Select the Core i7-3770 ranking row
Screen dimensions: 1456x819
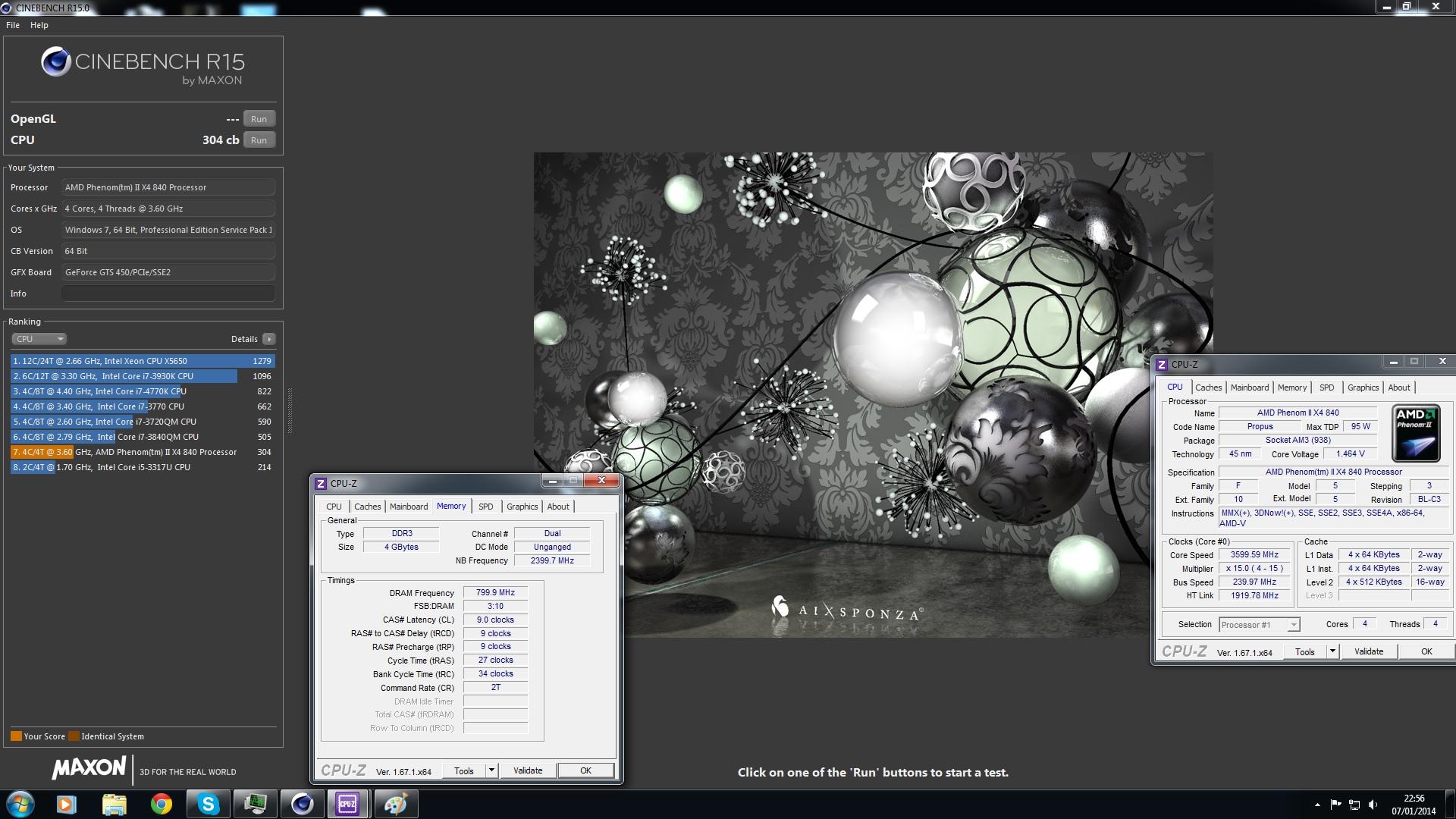click(142, 406)
